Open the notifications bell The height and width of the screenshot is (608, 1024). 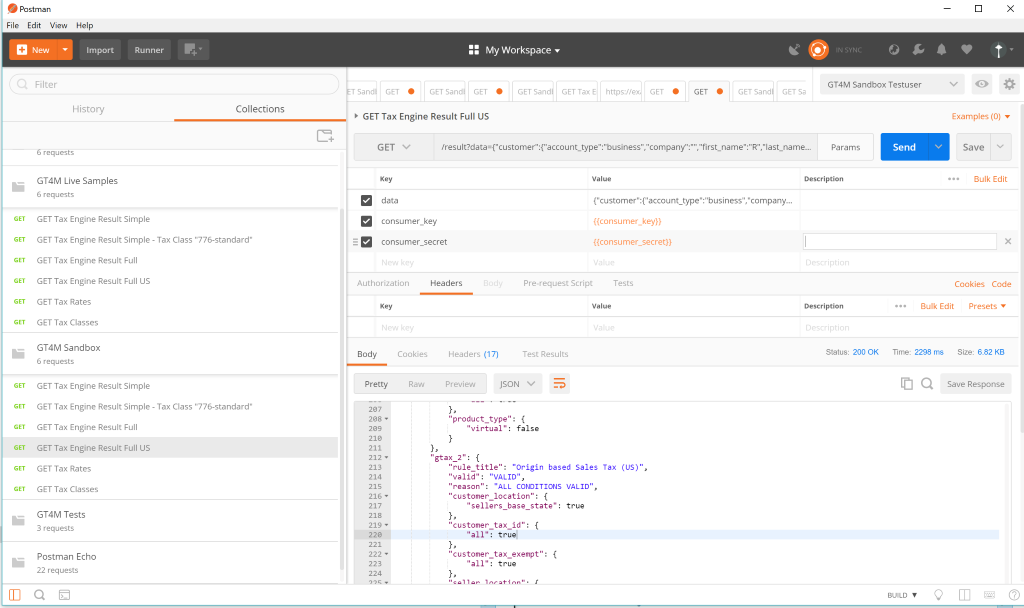942,50
